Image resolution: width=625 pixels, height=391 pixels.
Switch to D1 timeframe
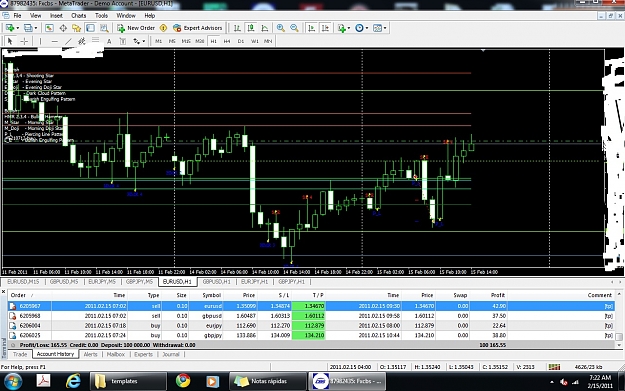click(240, 41)
